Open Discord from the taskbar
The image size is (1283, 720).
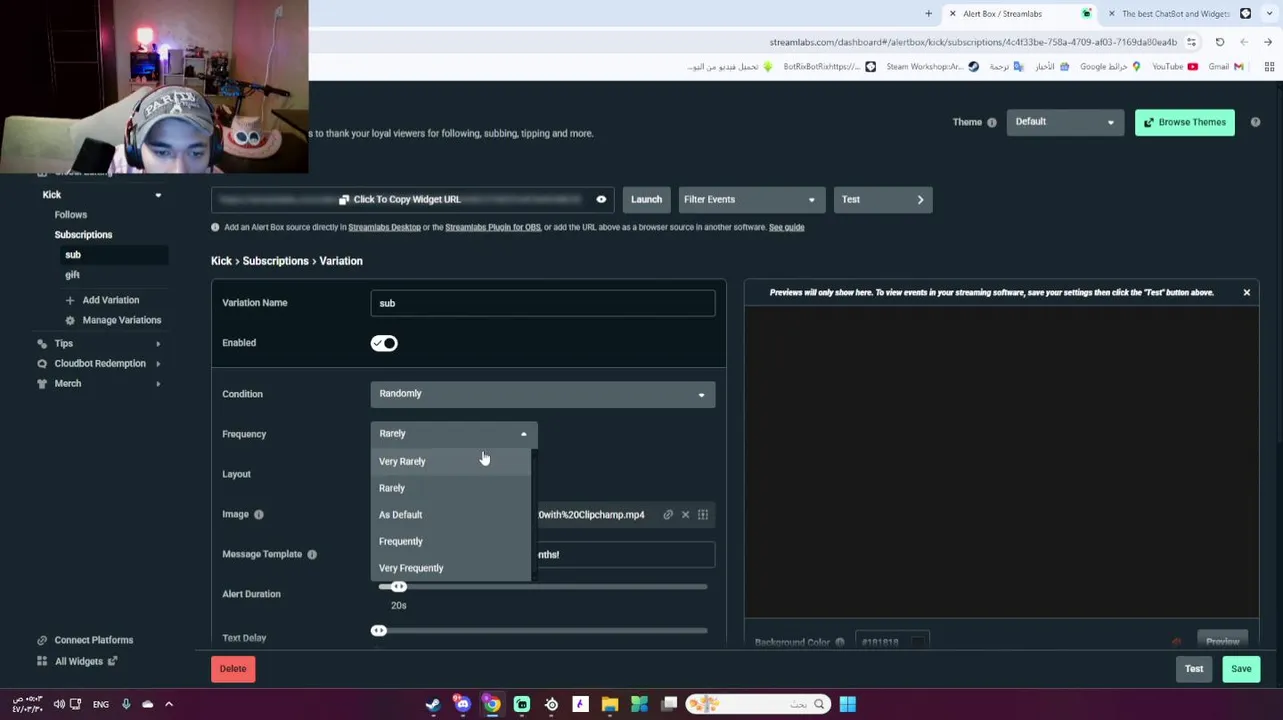click(462, 705)
